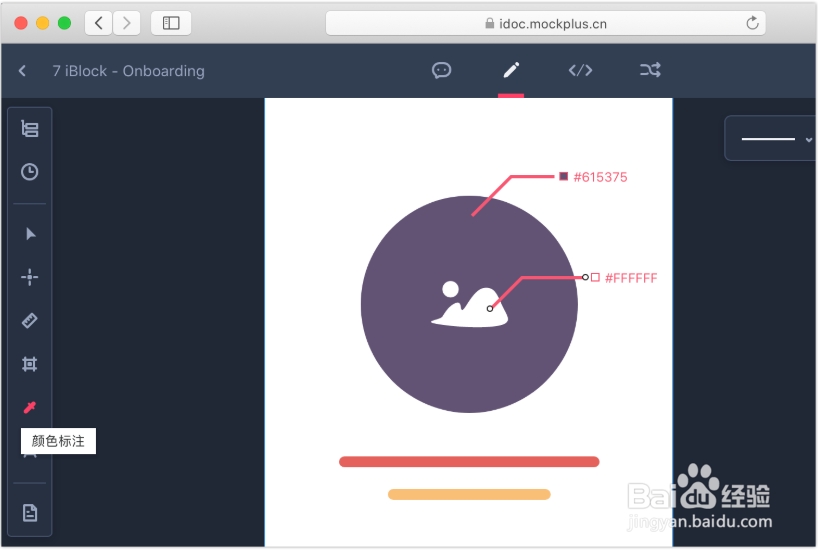
Task: Switch to the pencil annotation mode tab
Action: 511,70
